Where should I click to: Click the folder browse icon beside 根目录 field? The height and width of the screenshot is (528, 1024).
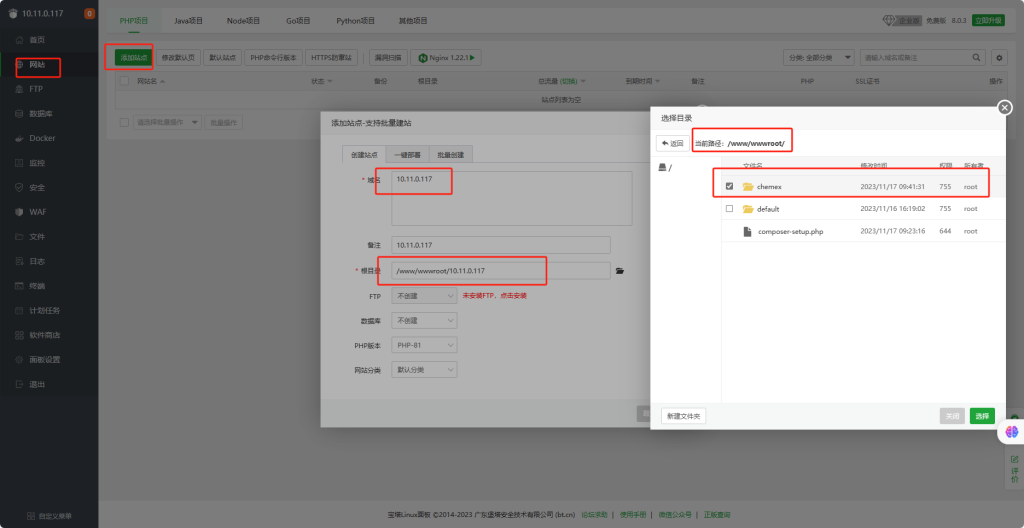[x=620, y=271]
